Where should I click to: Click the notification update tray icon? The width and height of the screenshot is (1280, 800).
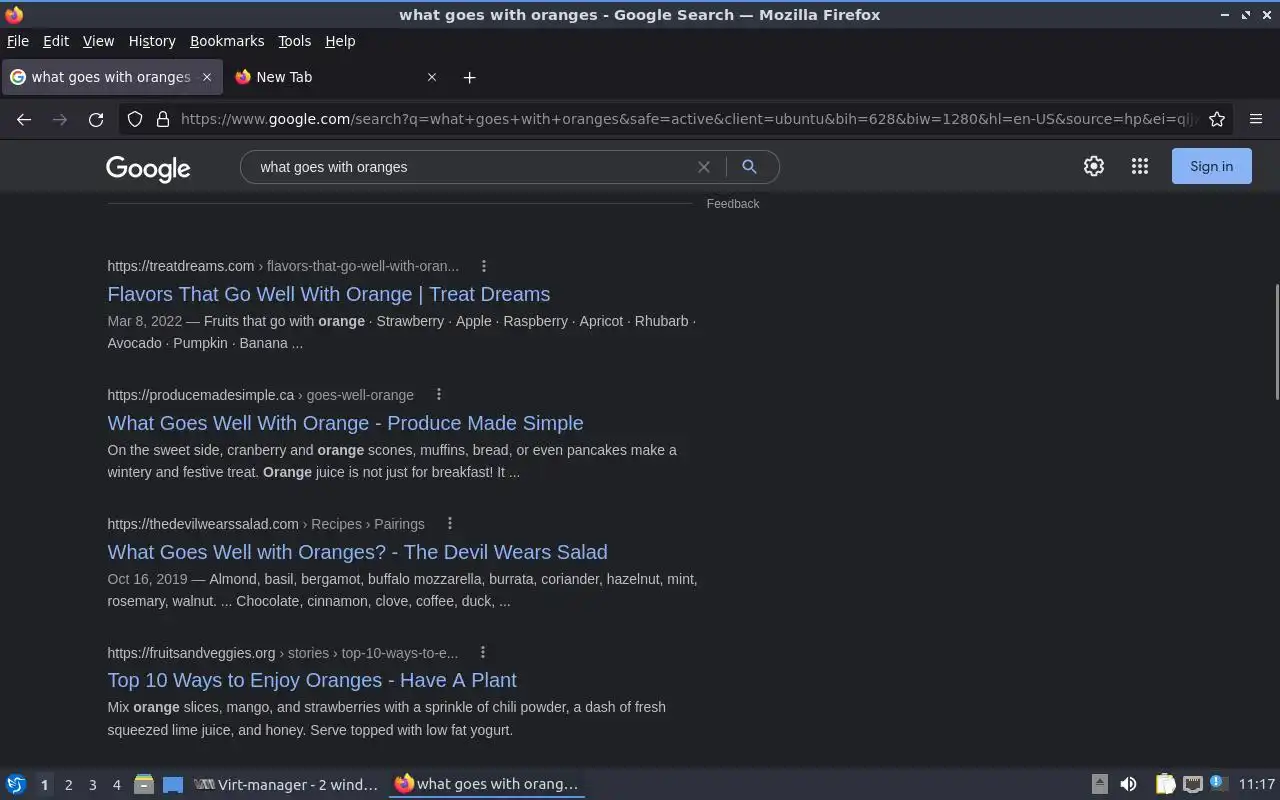pyautogui.click(x=1217, y=783)
